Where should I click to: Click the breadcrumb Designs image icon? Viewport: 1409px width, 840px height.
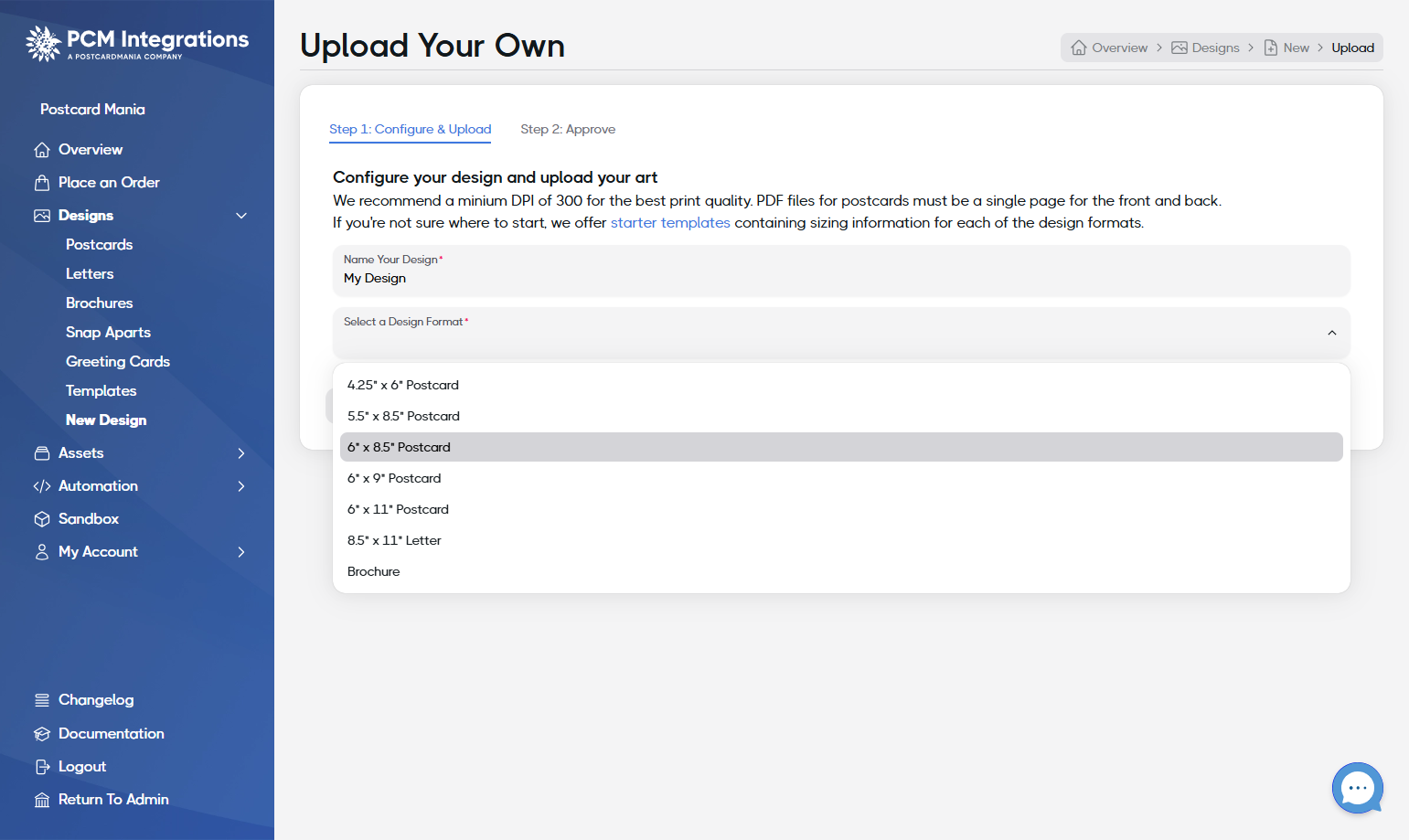pyautogui.click(x=1180, y=48)
